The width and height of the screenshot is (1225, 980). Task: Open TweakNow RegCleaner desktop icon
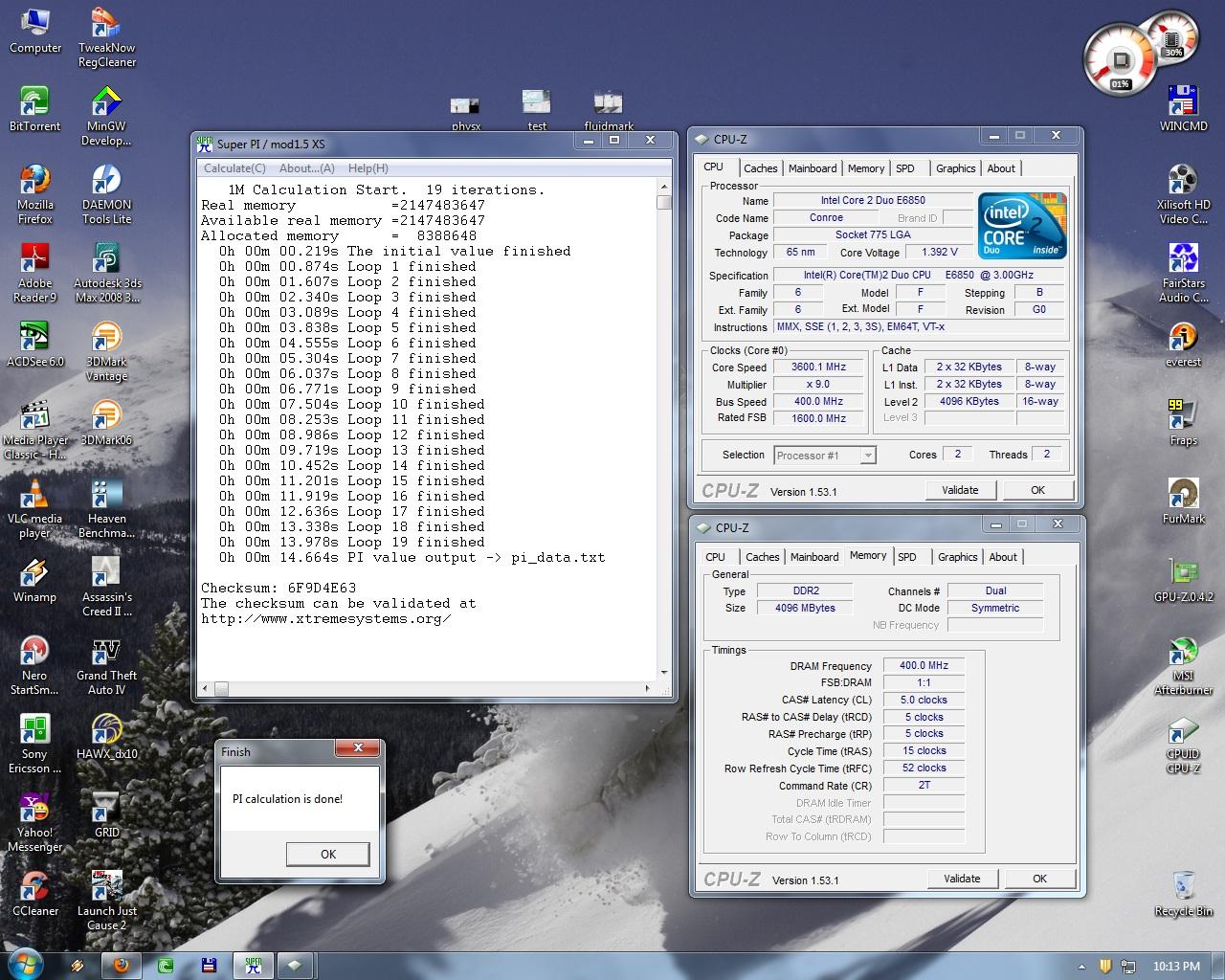(106, 38)
